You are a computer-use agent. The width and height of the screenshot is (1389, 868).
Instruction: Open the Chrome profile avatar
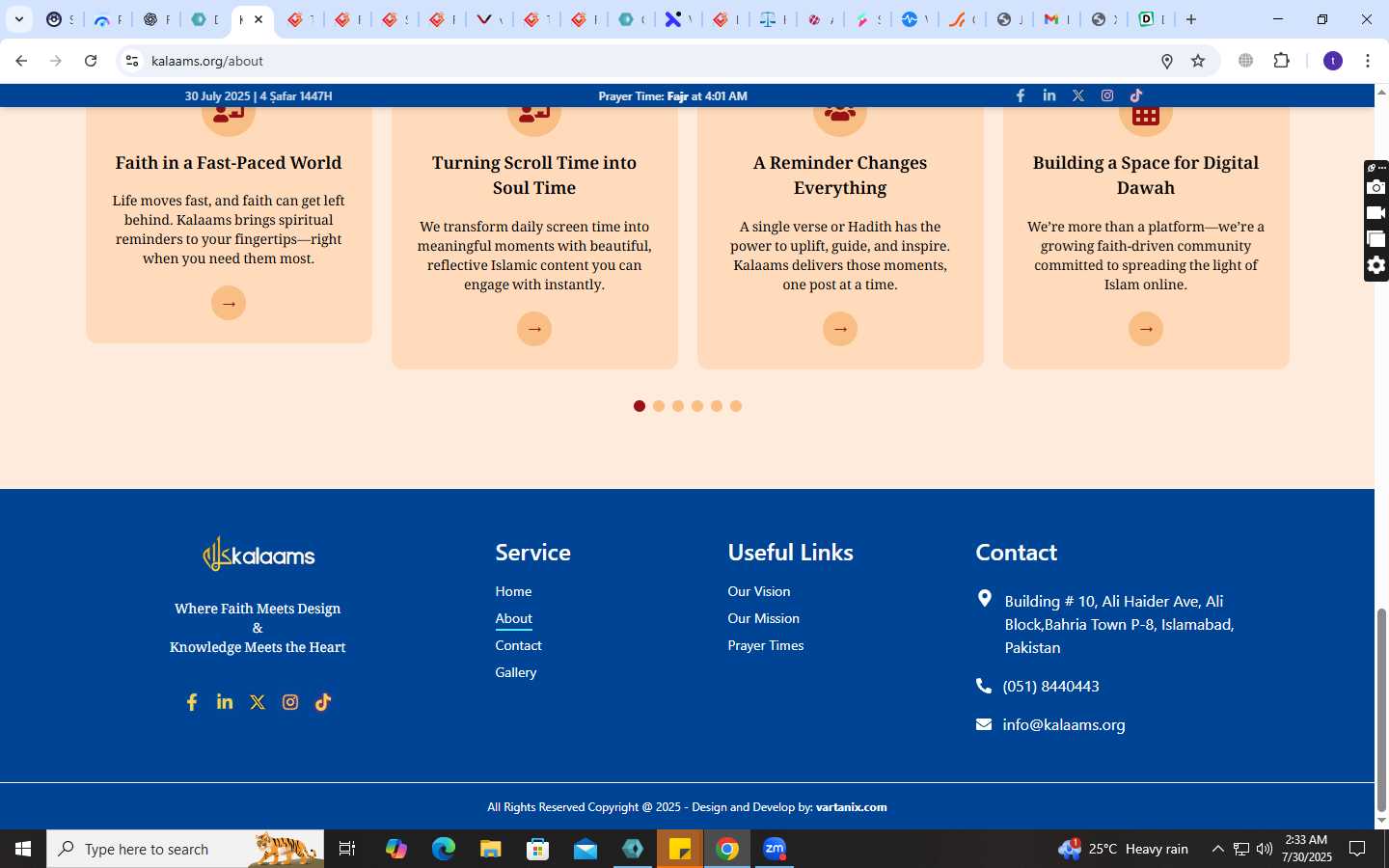(x=1333, y=61)
